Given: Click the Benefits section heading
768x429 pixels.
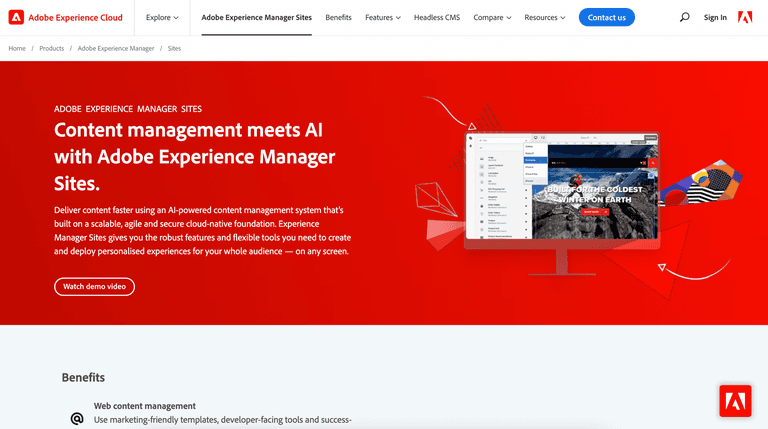Looking at the screenshot, I should tap(83, 378).
